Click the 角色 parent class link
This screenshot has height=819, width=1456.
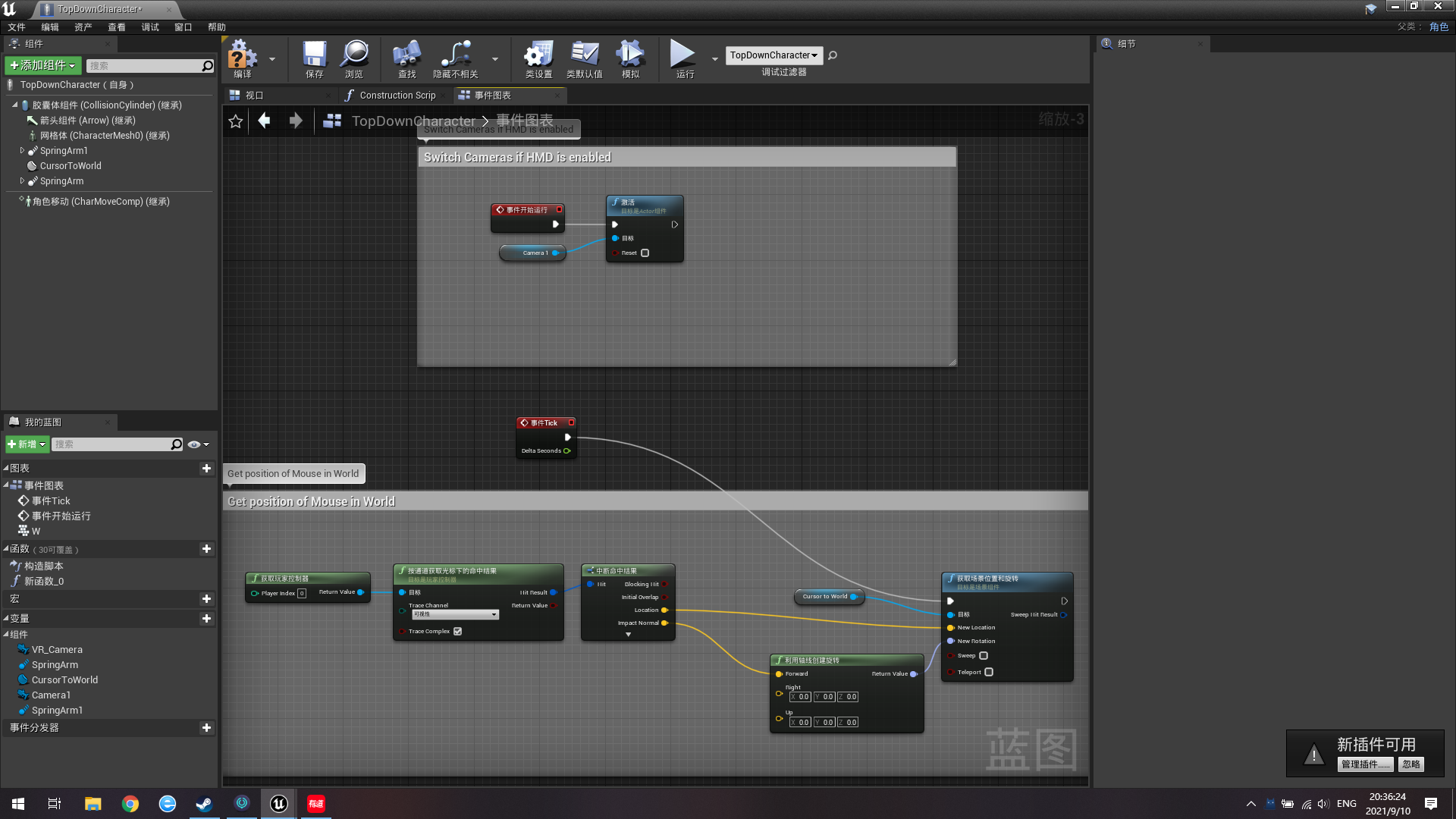[1439, 27]
